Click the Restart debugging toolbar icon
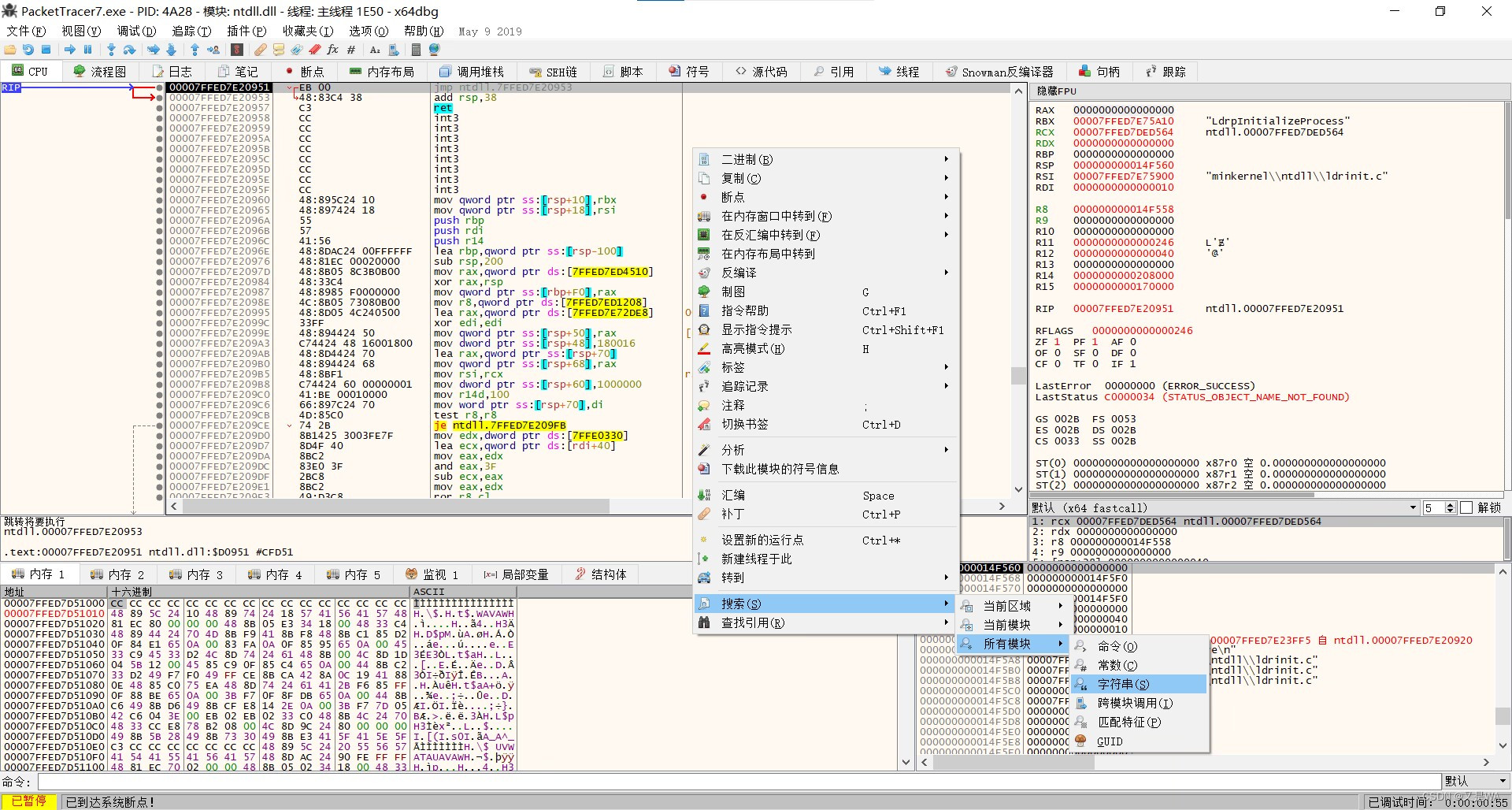The width and height of the screenshot is (1512, 810). tap(28, 50)
